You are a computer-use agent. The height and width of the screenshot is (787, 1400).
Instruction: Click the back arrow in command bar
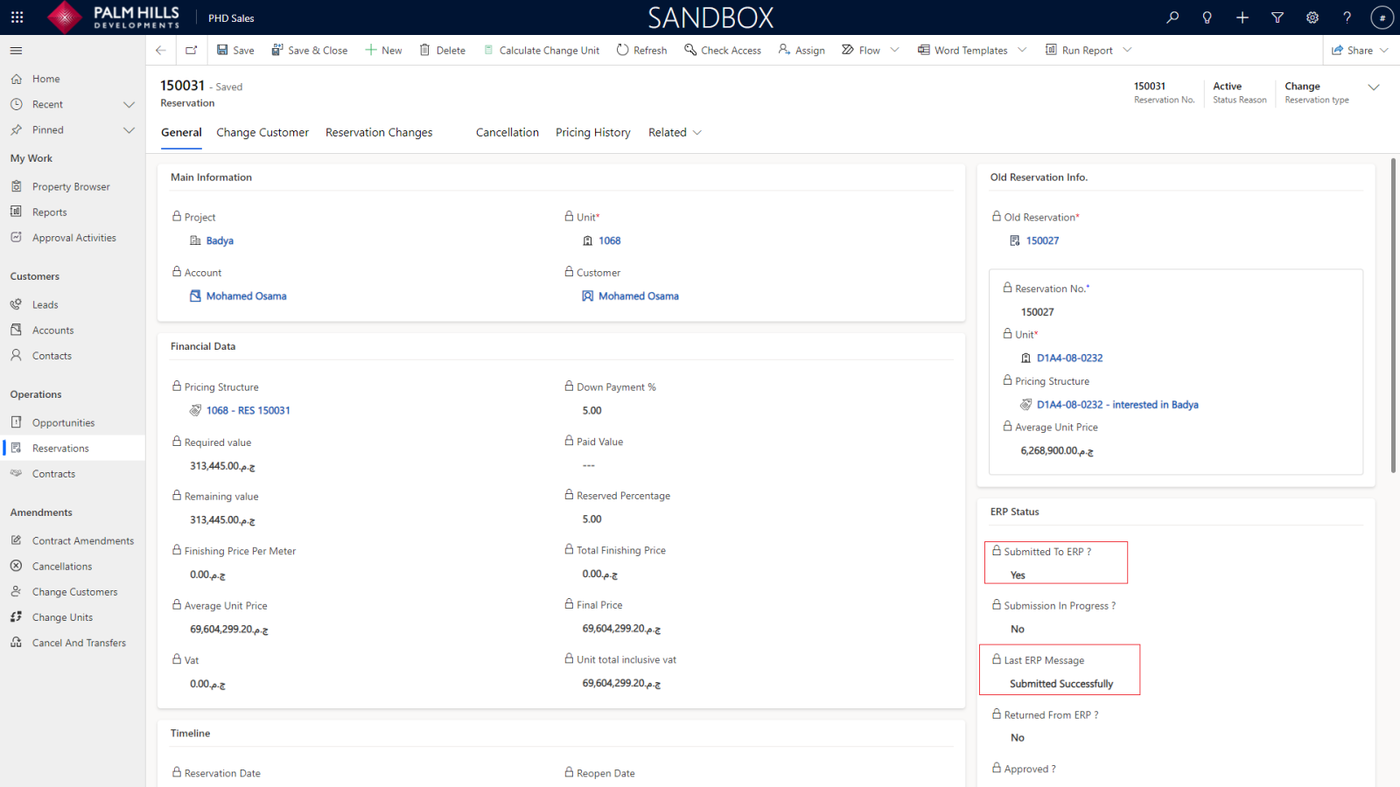(161, 50)
